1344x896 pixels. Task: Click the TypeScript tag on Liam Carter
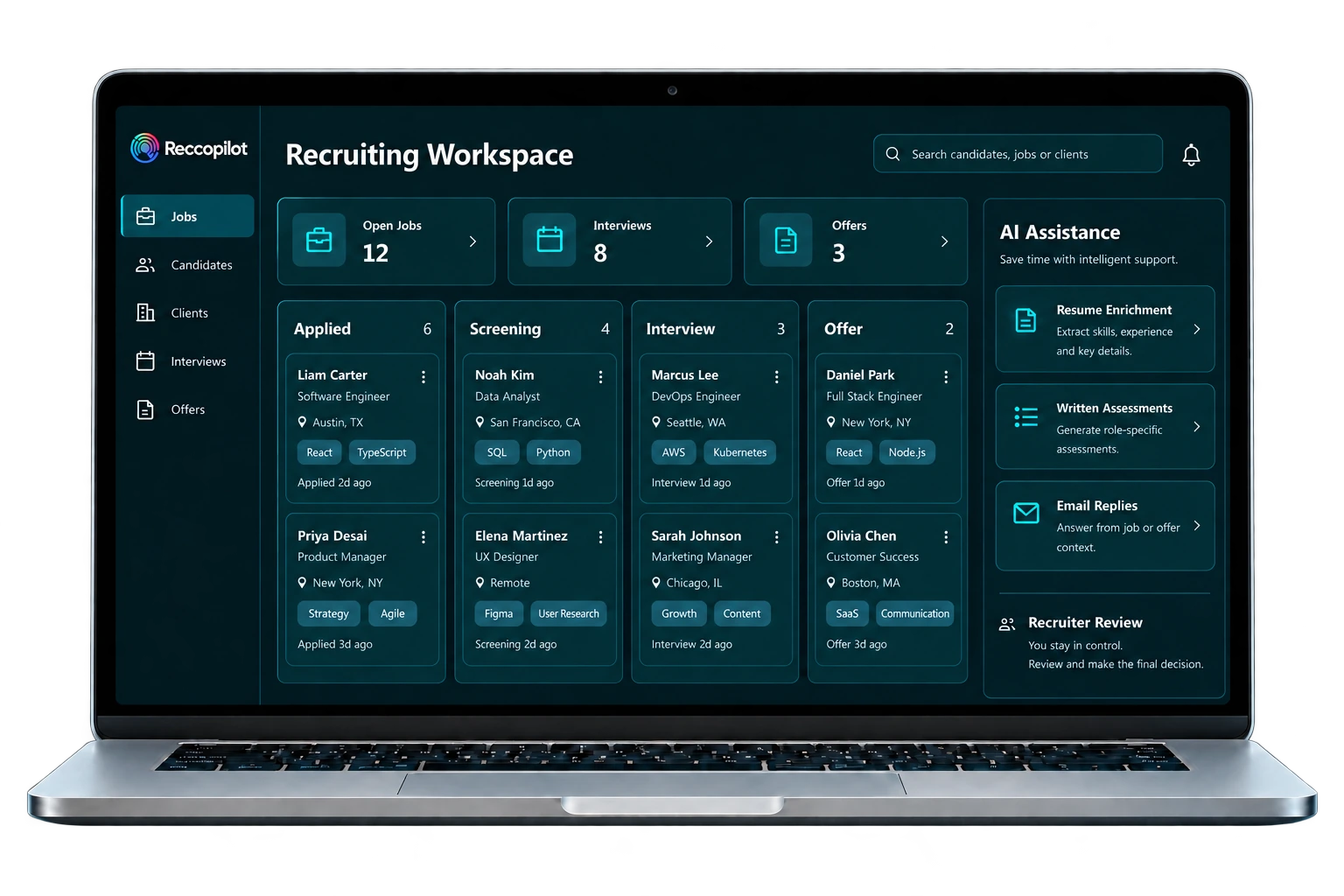click(x=382, y=452)
